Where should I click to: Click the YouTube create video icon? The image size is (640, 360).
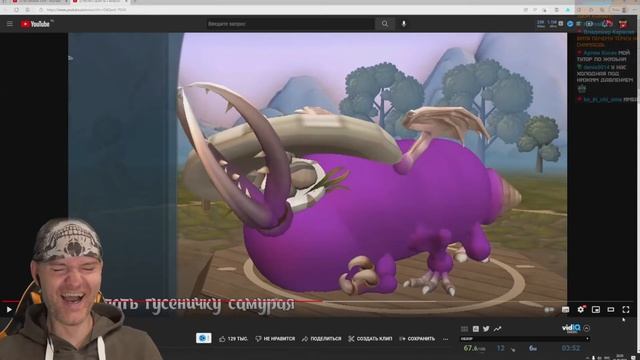tap(589, 24)
